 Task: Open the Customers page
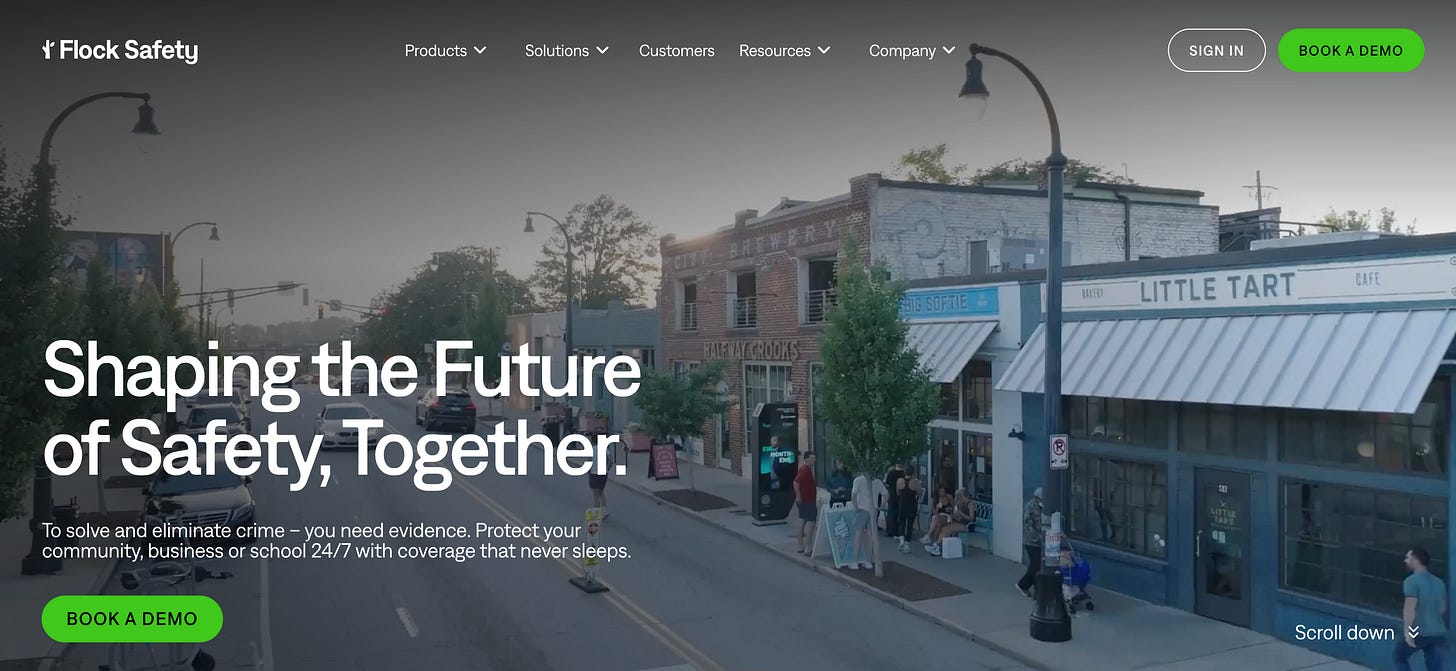(x=676, y=50)
